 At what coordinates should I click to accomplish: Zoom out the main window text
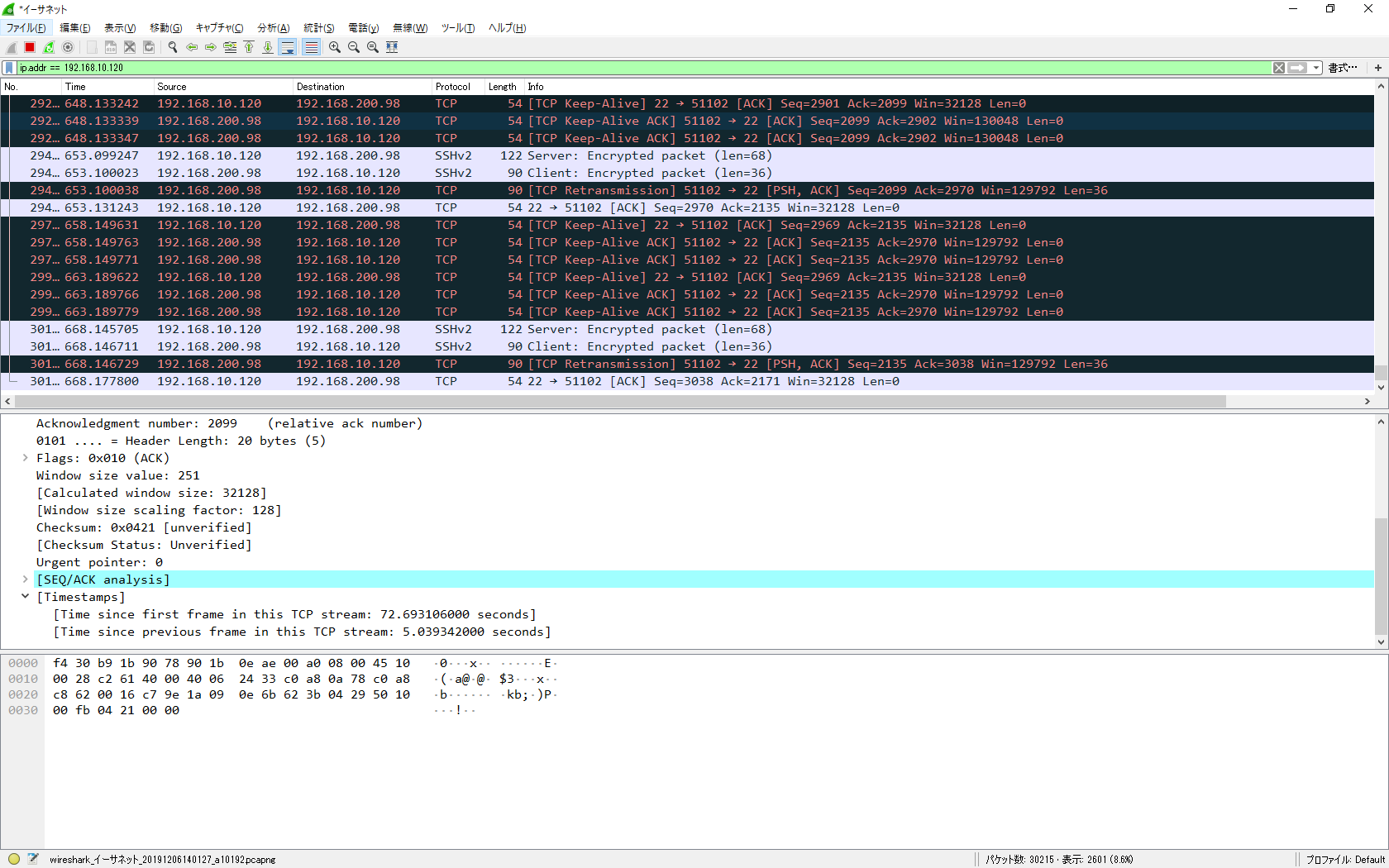tap(354, 47)
